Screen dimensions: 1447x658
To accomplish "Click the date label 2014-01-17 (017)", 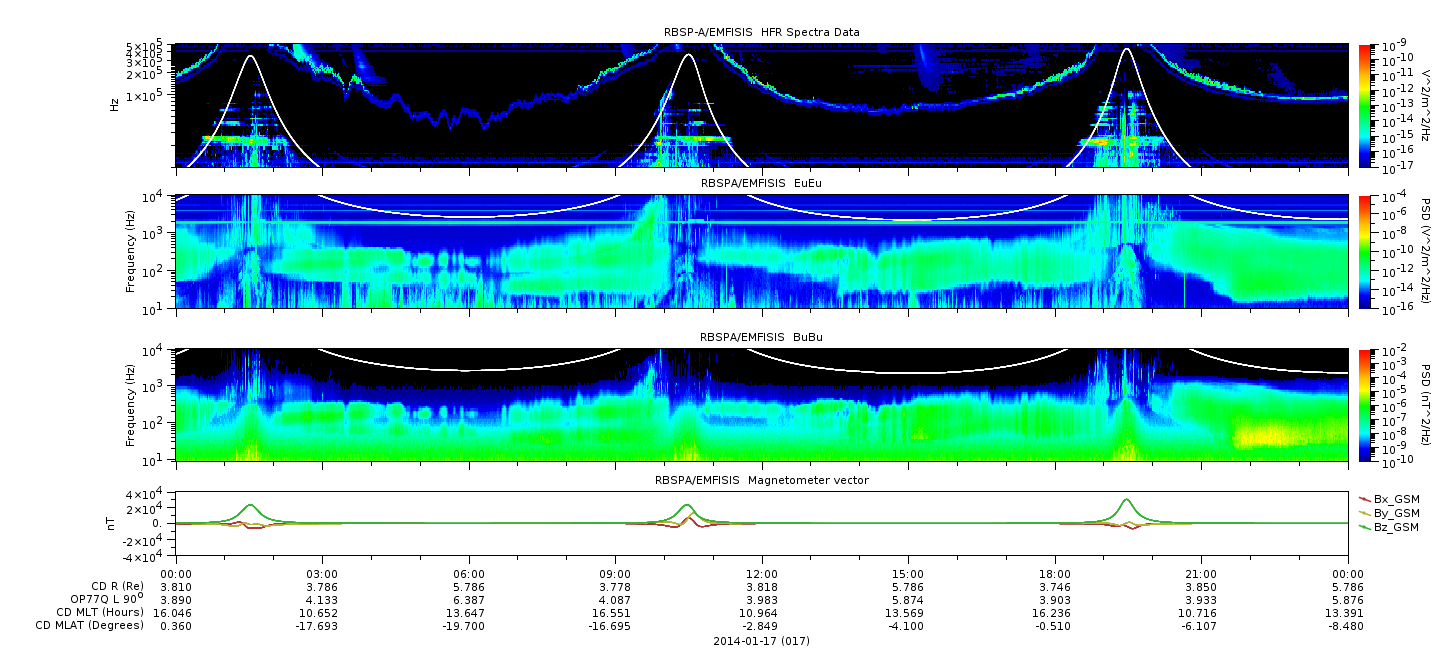I will pos(761,640).
